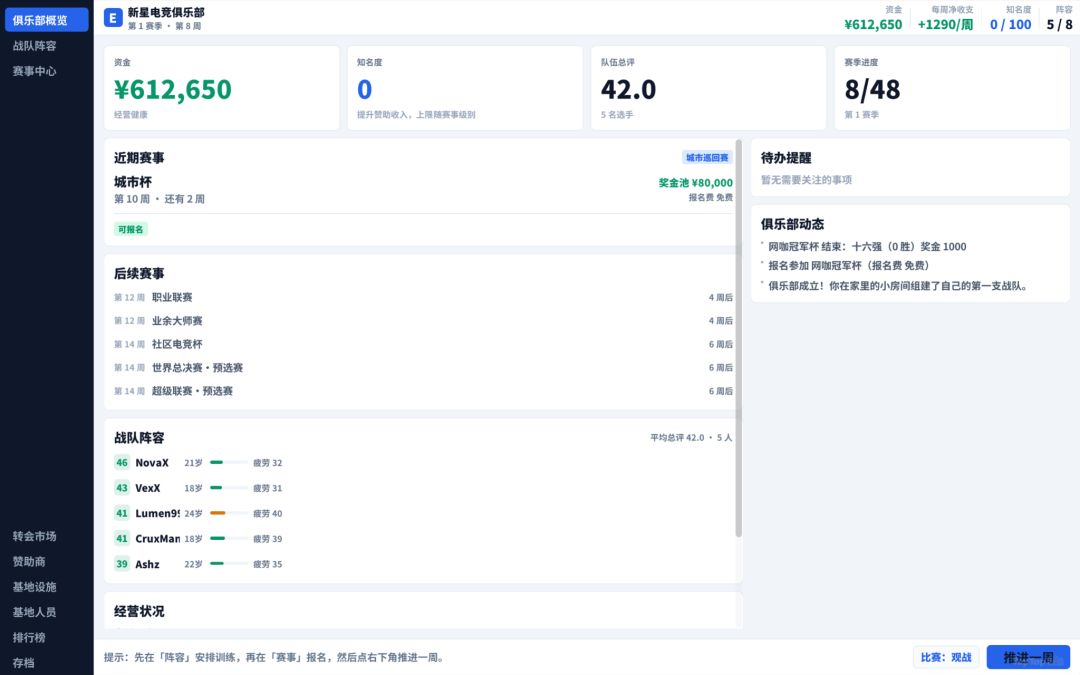Click the 报名参加 网咖冠军杯 news item
This screenshot has width=1080, height=675.
point(849,266)
